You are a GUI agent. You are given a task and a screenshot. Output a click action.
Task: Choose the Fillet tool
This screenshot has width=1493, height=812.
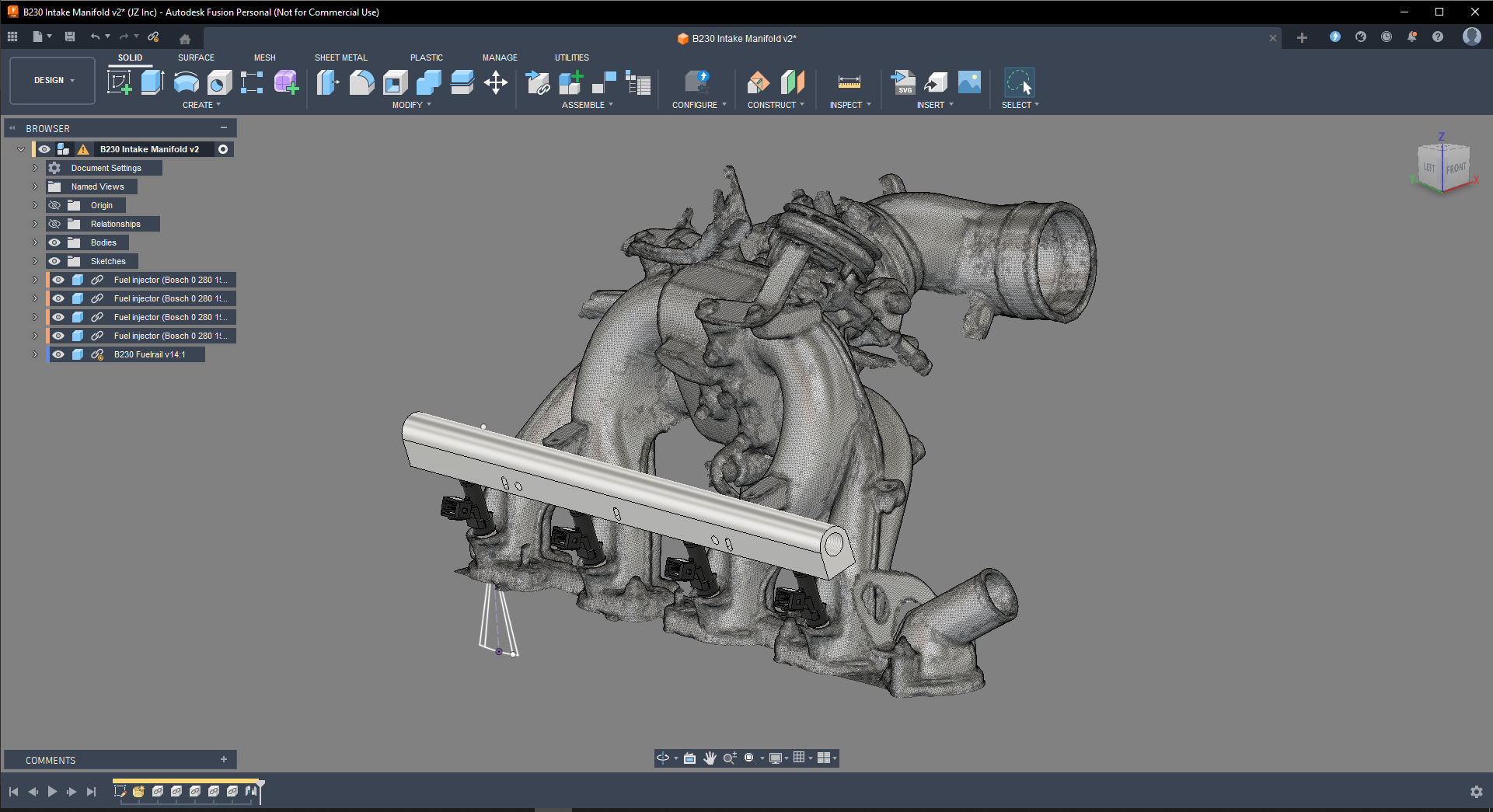pos(361,82)
